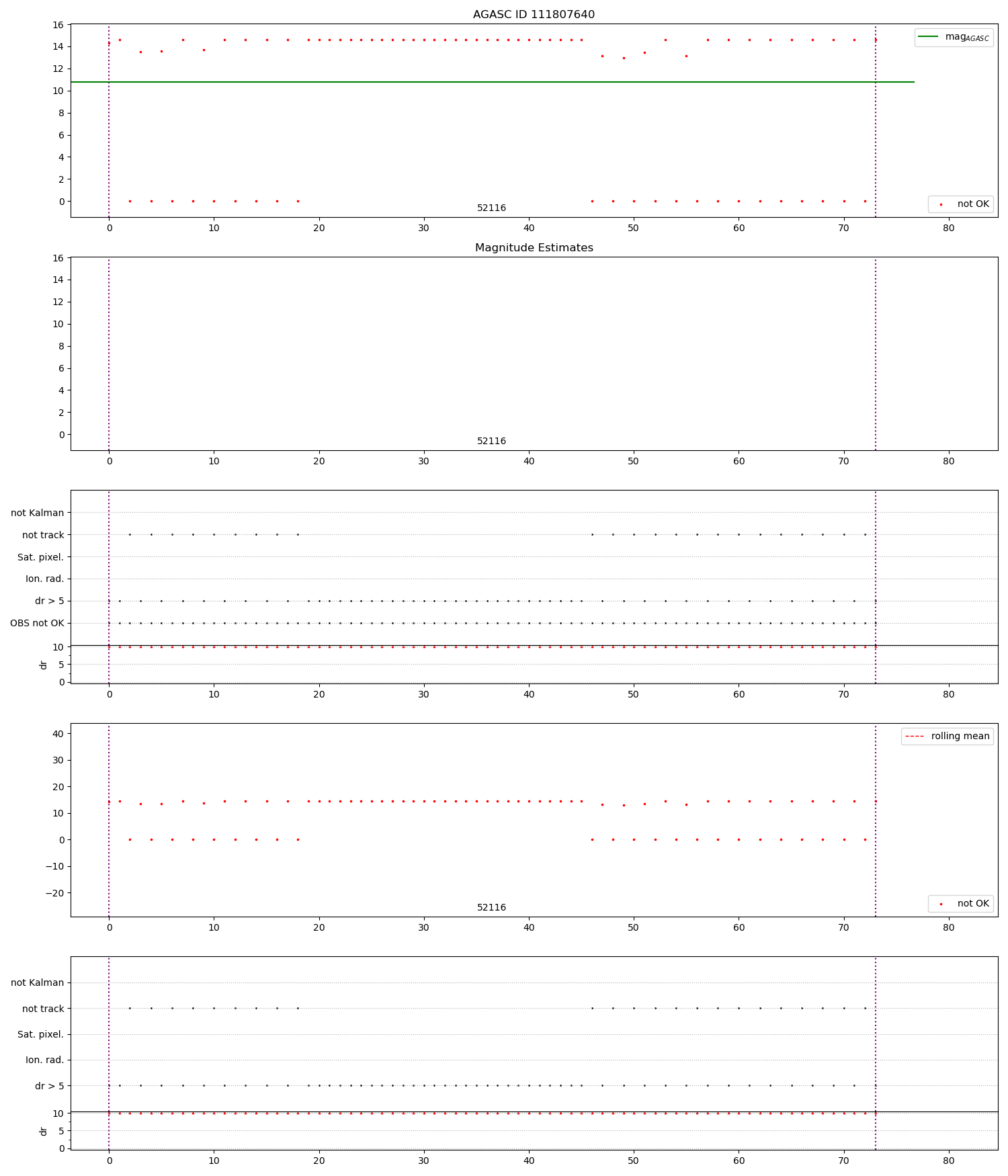Screen dimensions: 1008x1176
Task: Click the 'Magnitude Estimates' subplot title
Action: point(534,247)
